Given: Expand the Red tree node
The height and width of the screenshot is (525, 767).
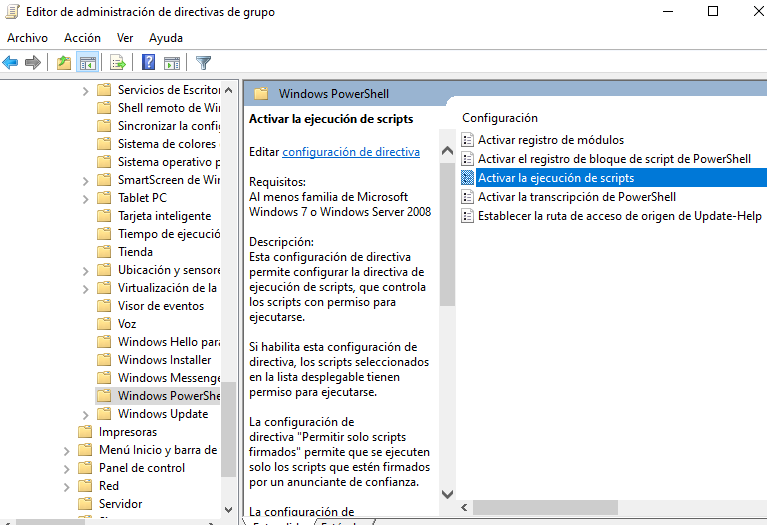Looking at the screenshot, I should 67,487.
